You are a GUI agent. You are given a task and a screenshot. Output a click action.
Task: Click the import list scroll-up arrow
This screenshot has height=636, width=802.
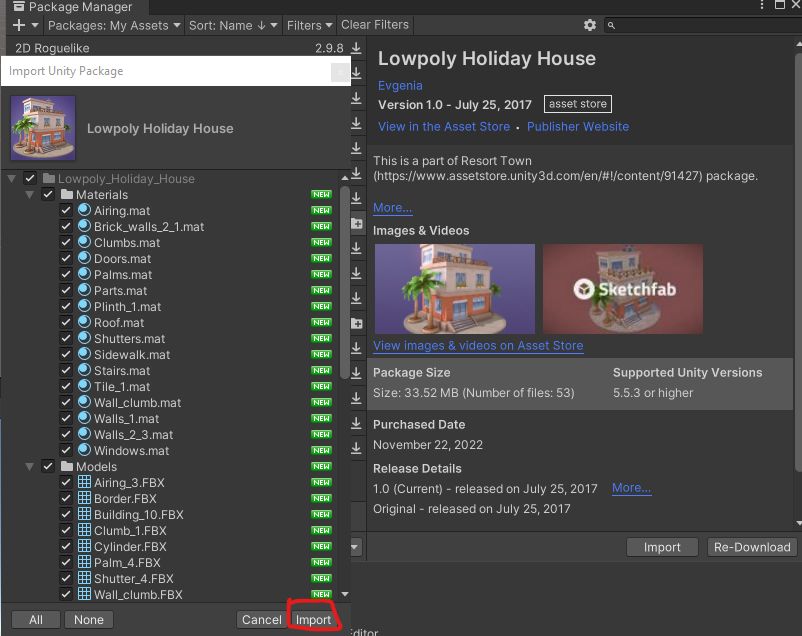(x=345, y=178)
